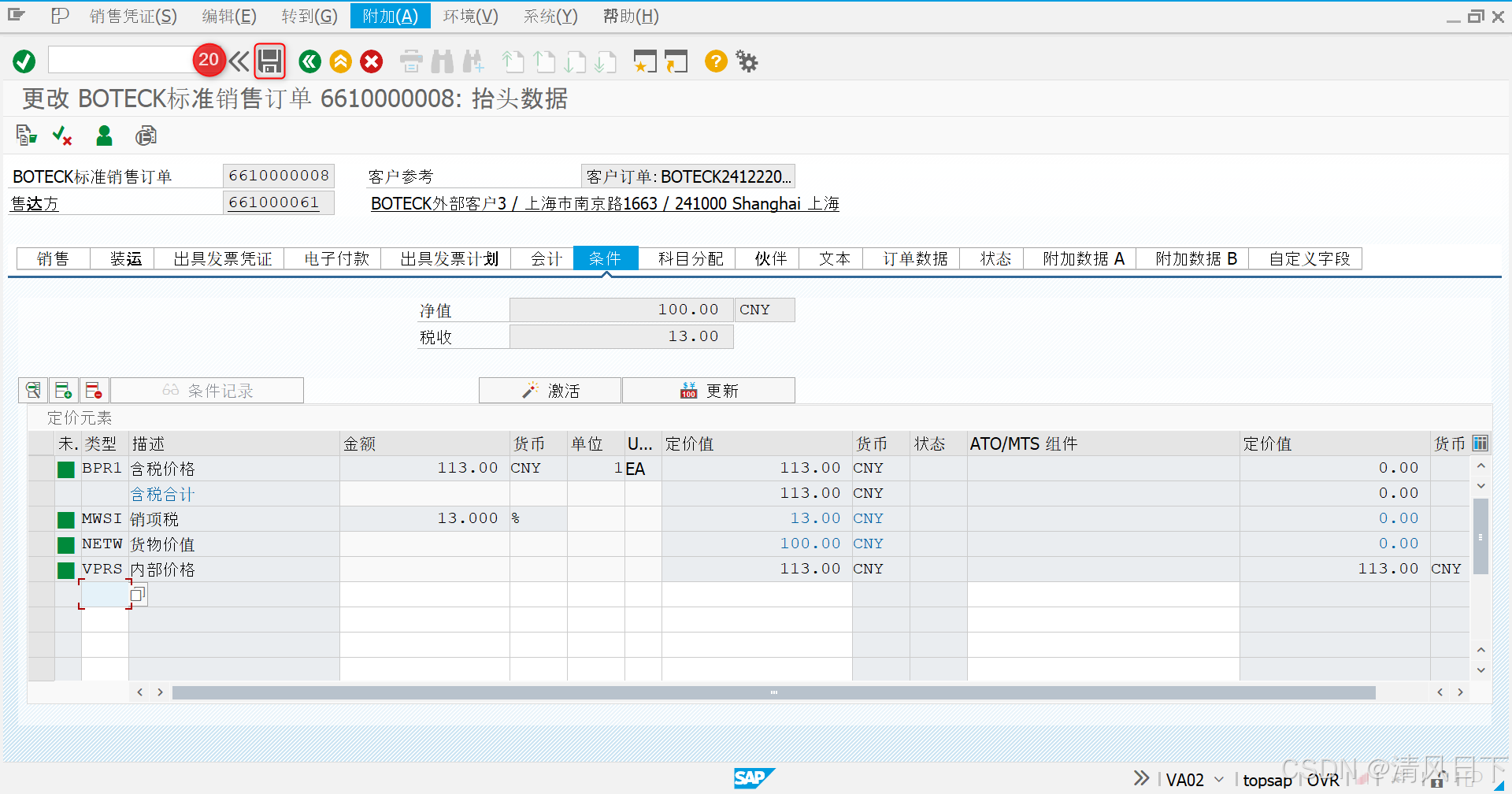Click the horizontal table scrollbar
This screenshot has width=1512, height=794.
773,692
